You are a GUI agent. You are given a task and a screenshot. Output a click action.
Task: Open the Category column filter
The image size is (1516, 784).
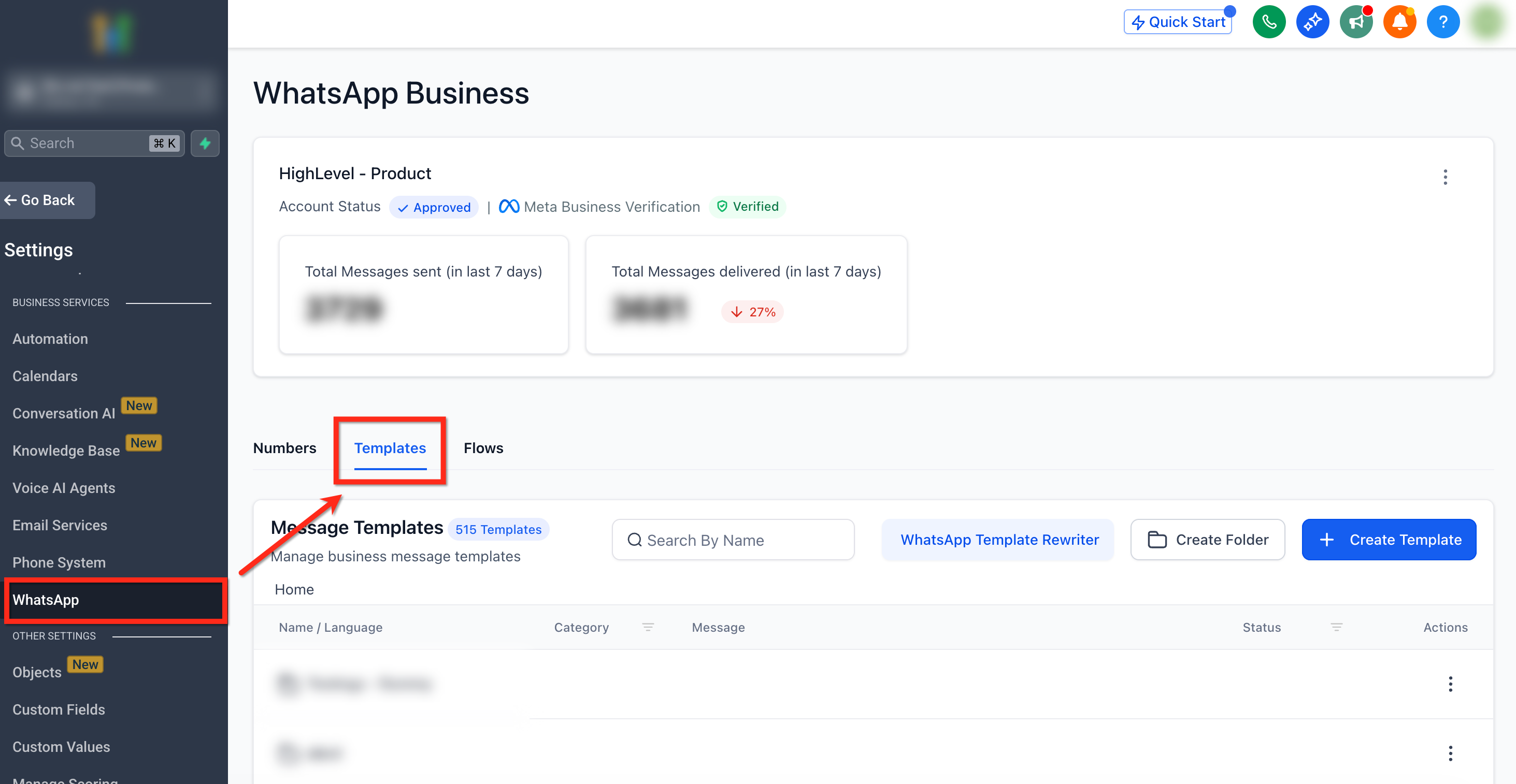(647, 627)
